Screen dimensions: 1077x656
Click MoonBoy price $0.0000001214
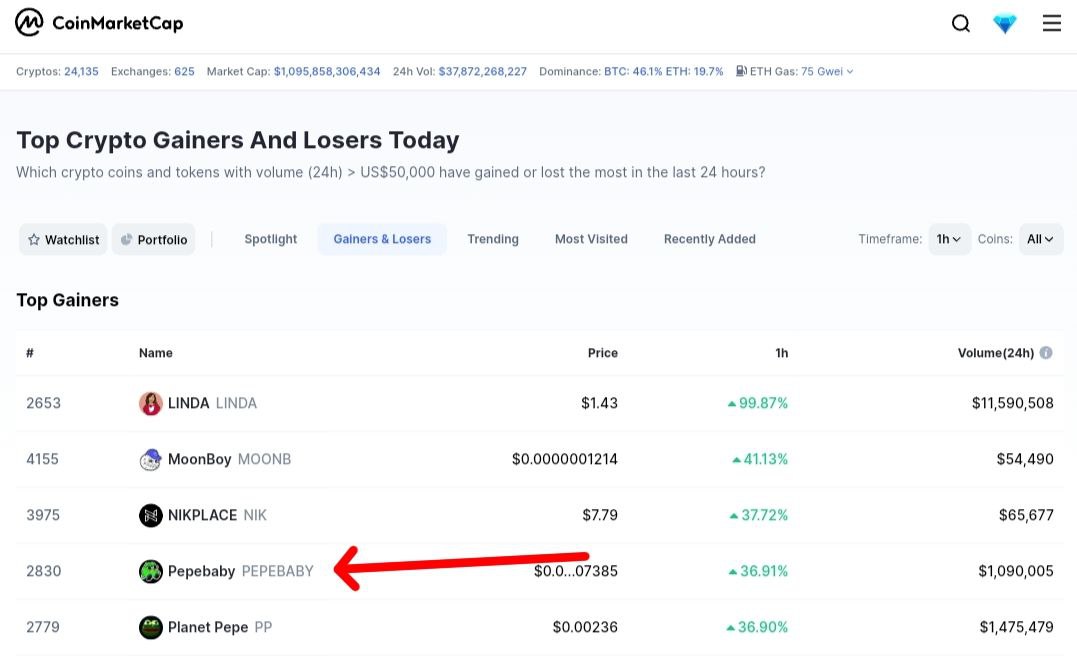[x=565, y=459]
